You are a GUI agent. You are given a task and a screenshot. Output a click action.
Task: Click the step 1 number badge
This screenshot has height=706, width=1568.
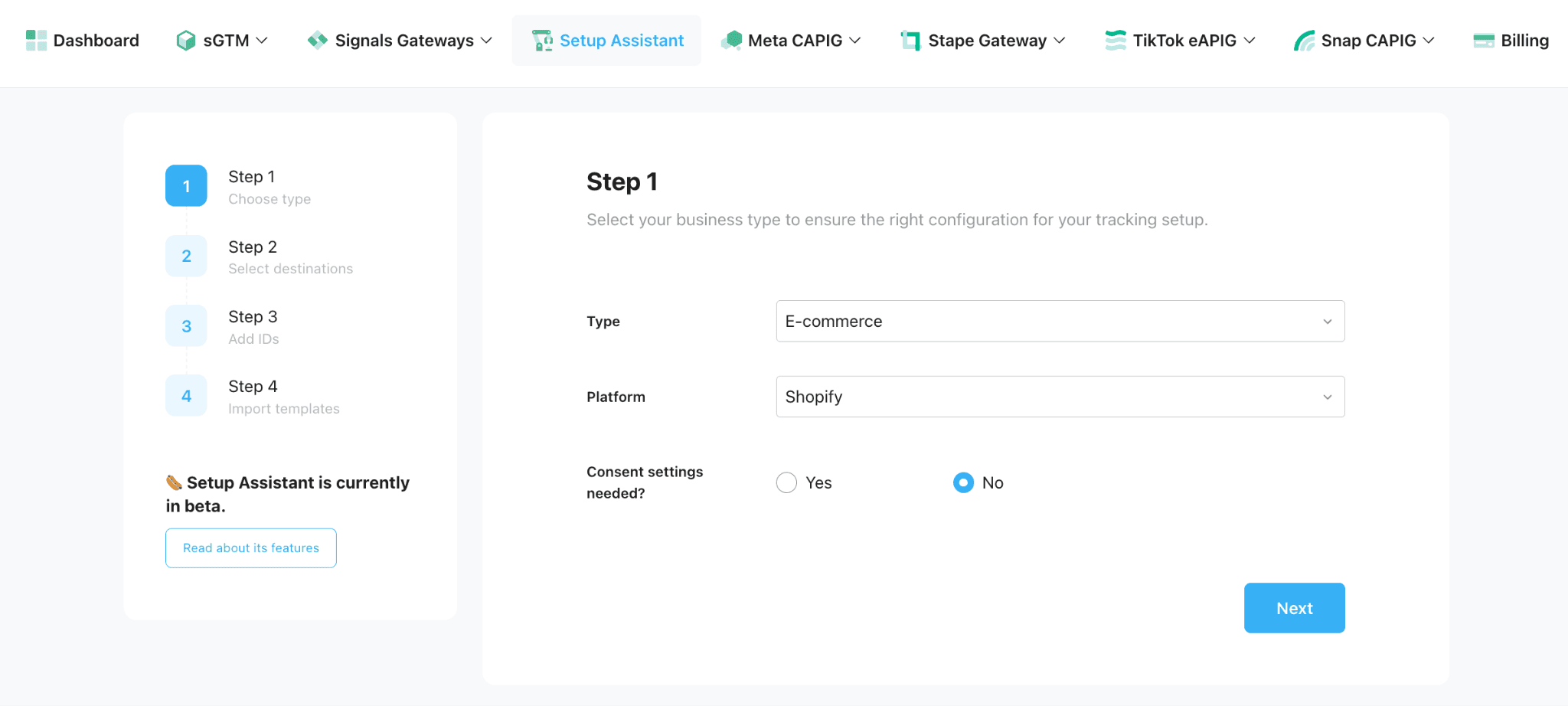pos(186,186)
